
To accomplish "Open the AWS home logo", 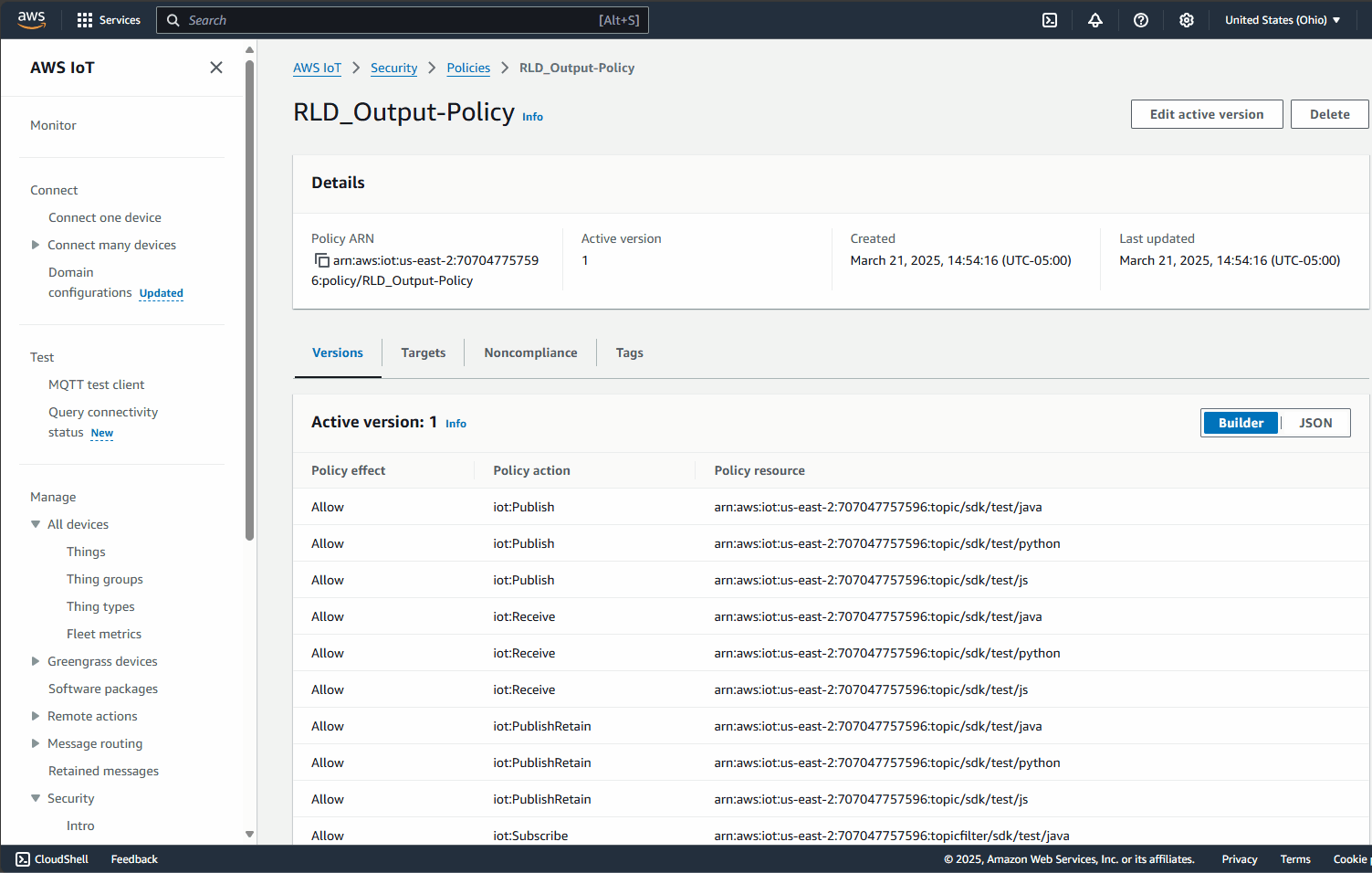I will pyautogui.click(x=31, y=19).
